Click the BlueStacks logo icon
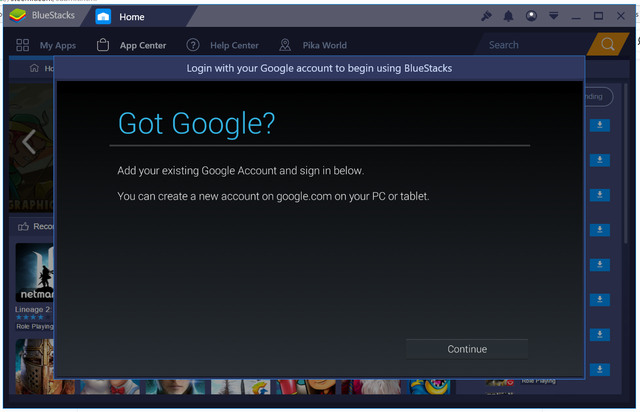The image size is (640, 412). (18, 16)
